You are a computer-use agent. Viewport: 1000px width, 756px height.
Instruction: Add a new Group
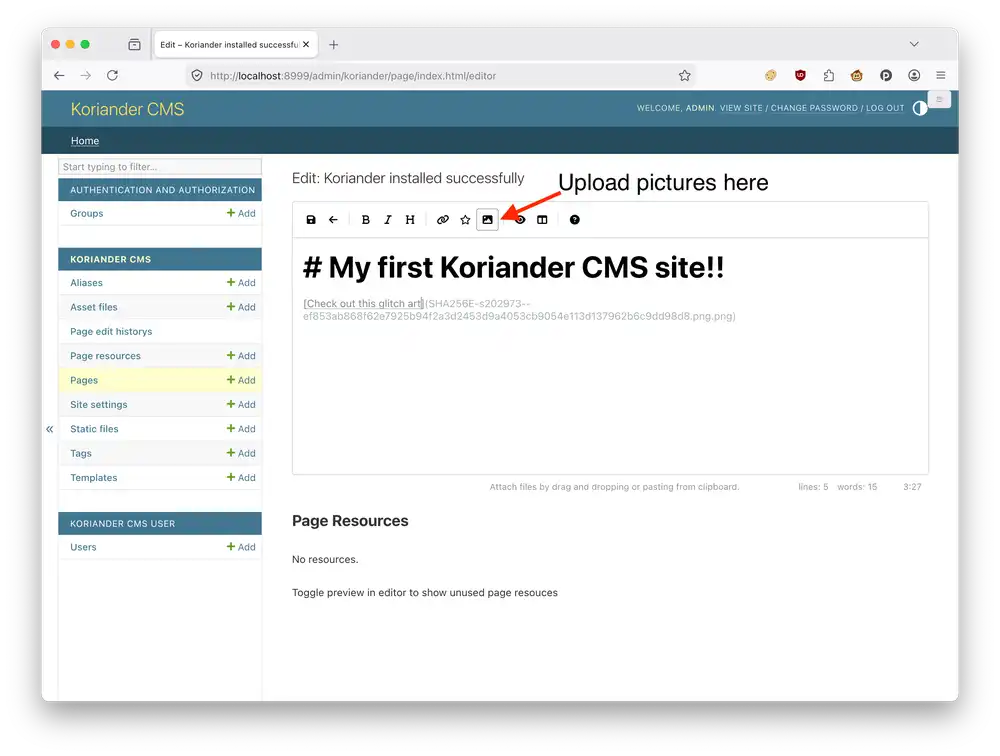point(241,213)
